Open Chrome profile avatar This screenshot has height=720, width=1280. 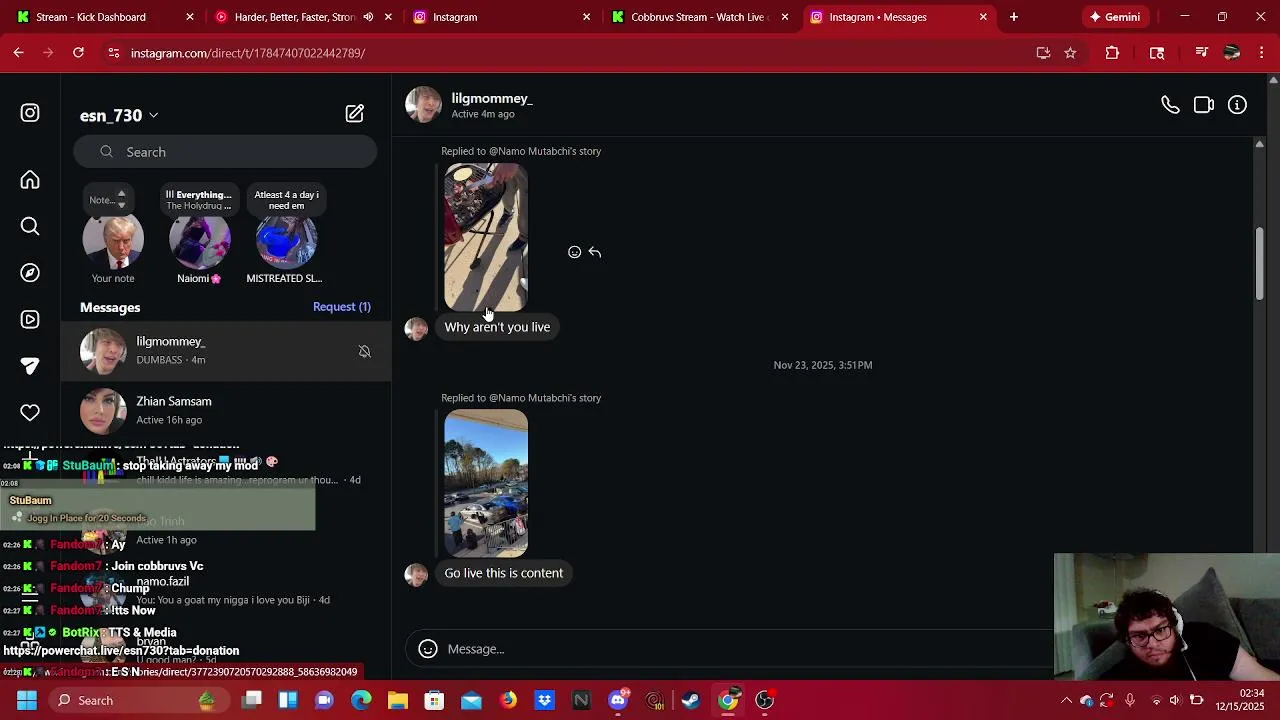(x=1232, y=53)
